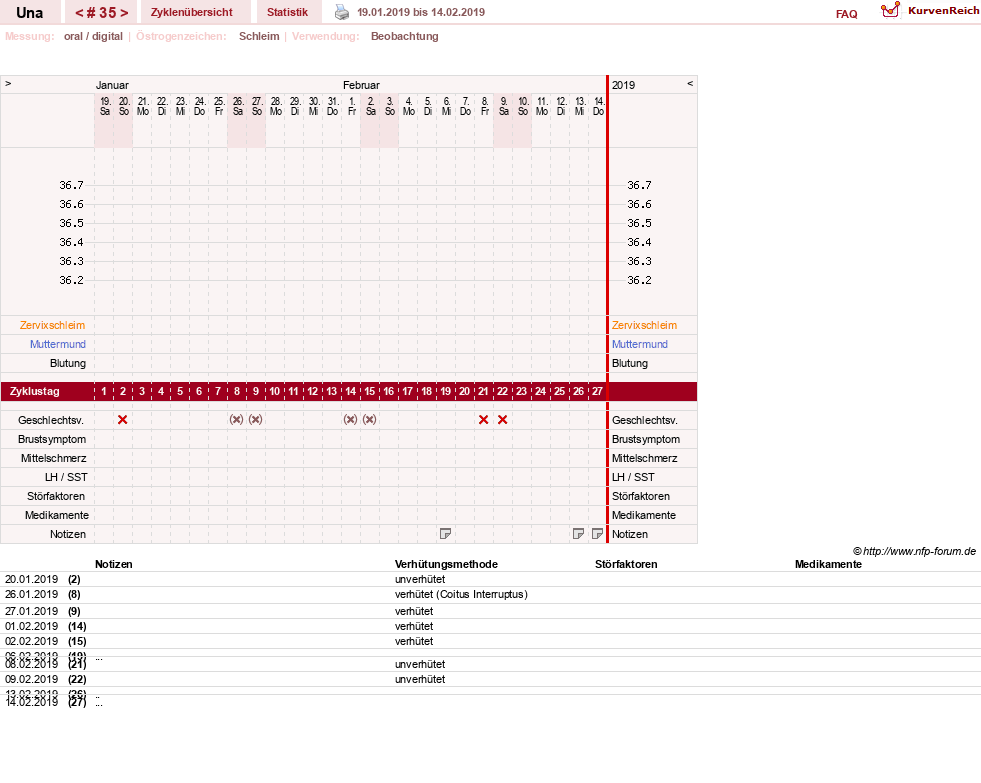This screenshot has height=783, width=981.
Task: Open the note icon on cycle day 27
Action: (x=597, y=533)
